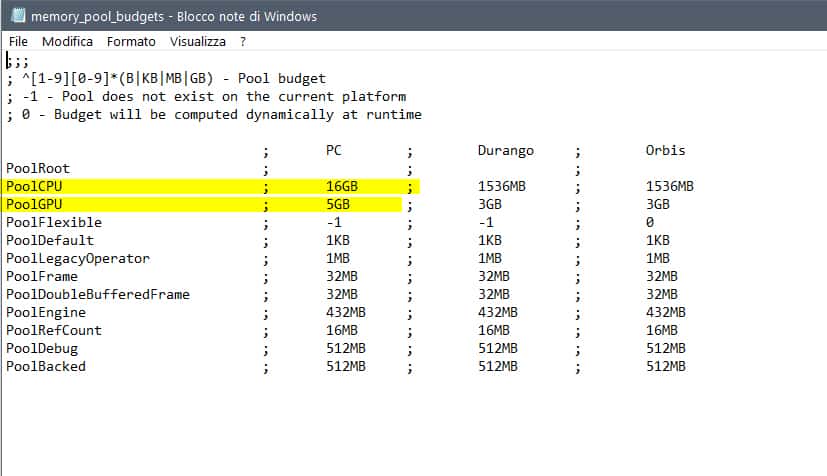Open the ? help menu
Viewport: 827px width, 476px height.
242,41
